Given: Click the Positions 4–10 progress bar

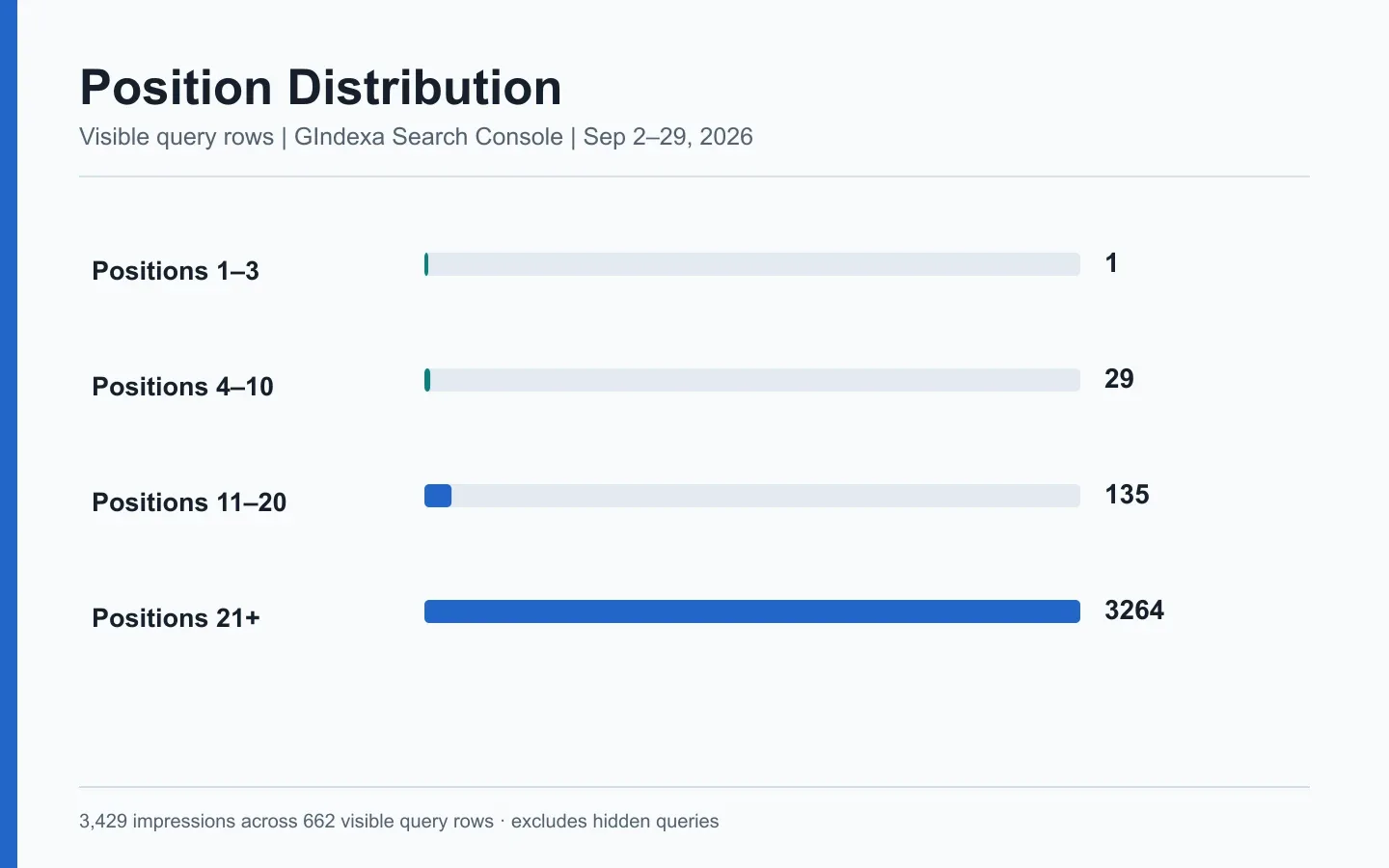Looking at the screenshot, I should tap(752, 380).
